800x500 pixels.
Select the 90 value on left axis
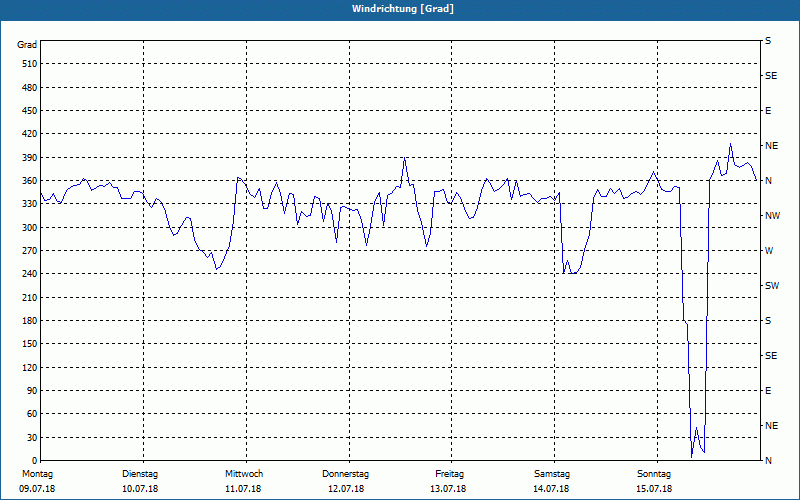(32, 391)
